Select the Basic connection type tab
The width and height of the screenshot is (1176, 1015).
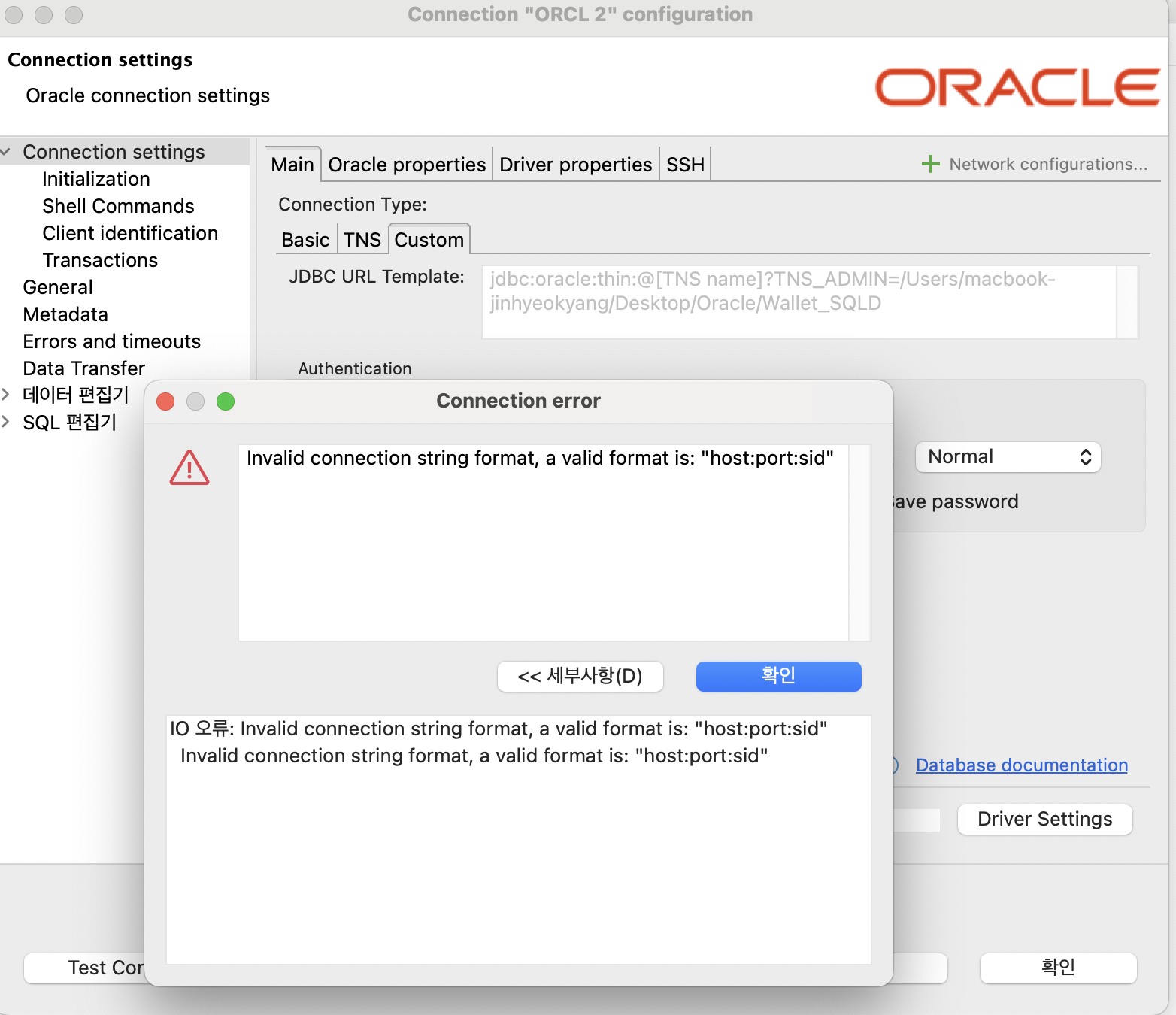click(x=305, y=240)
